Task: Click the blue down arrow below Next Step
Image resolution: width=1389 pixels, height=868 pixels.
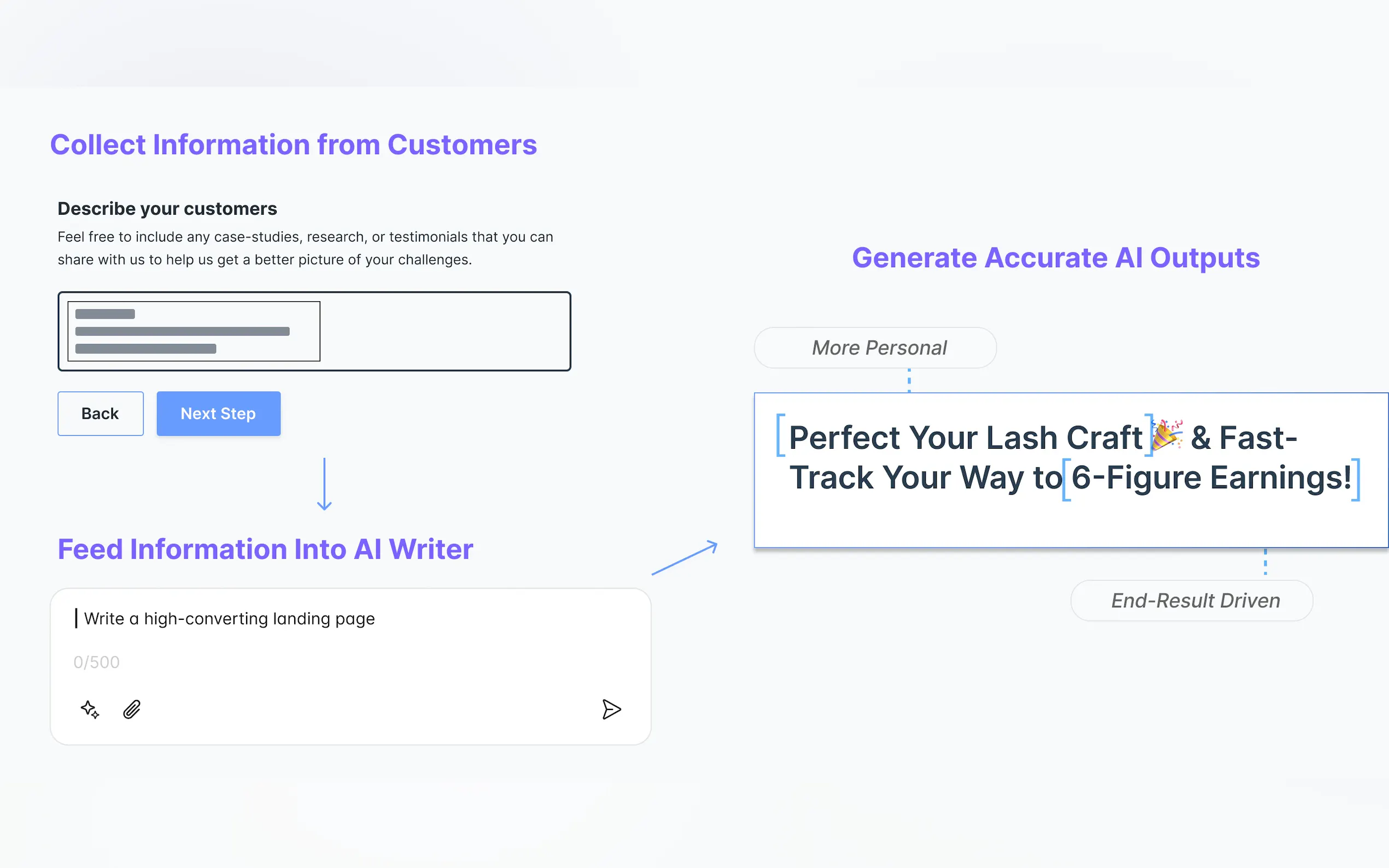Action: tap(324, 484)
